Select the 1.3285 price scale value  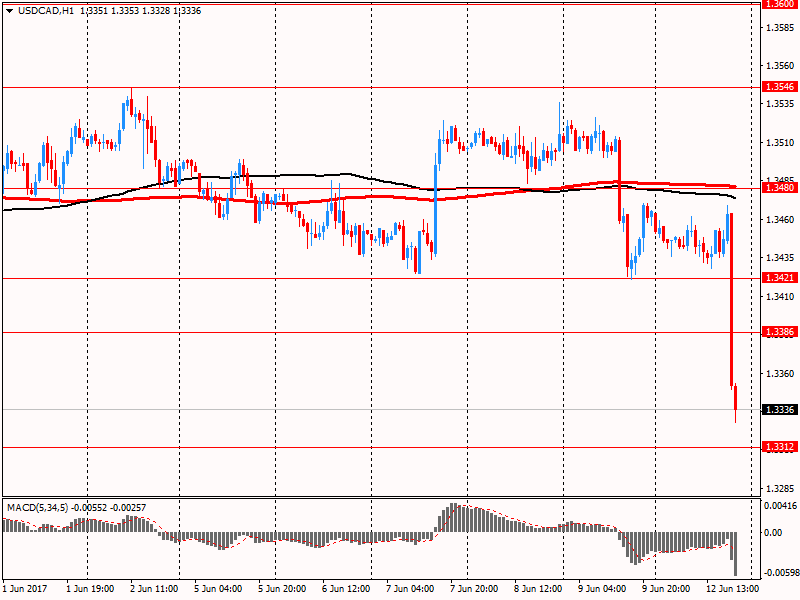click(781, 489)
